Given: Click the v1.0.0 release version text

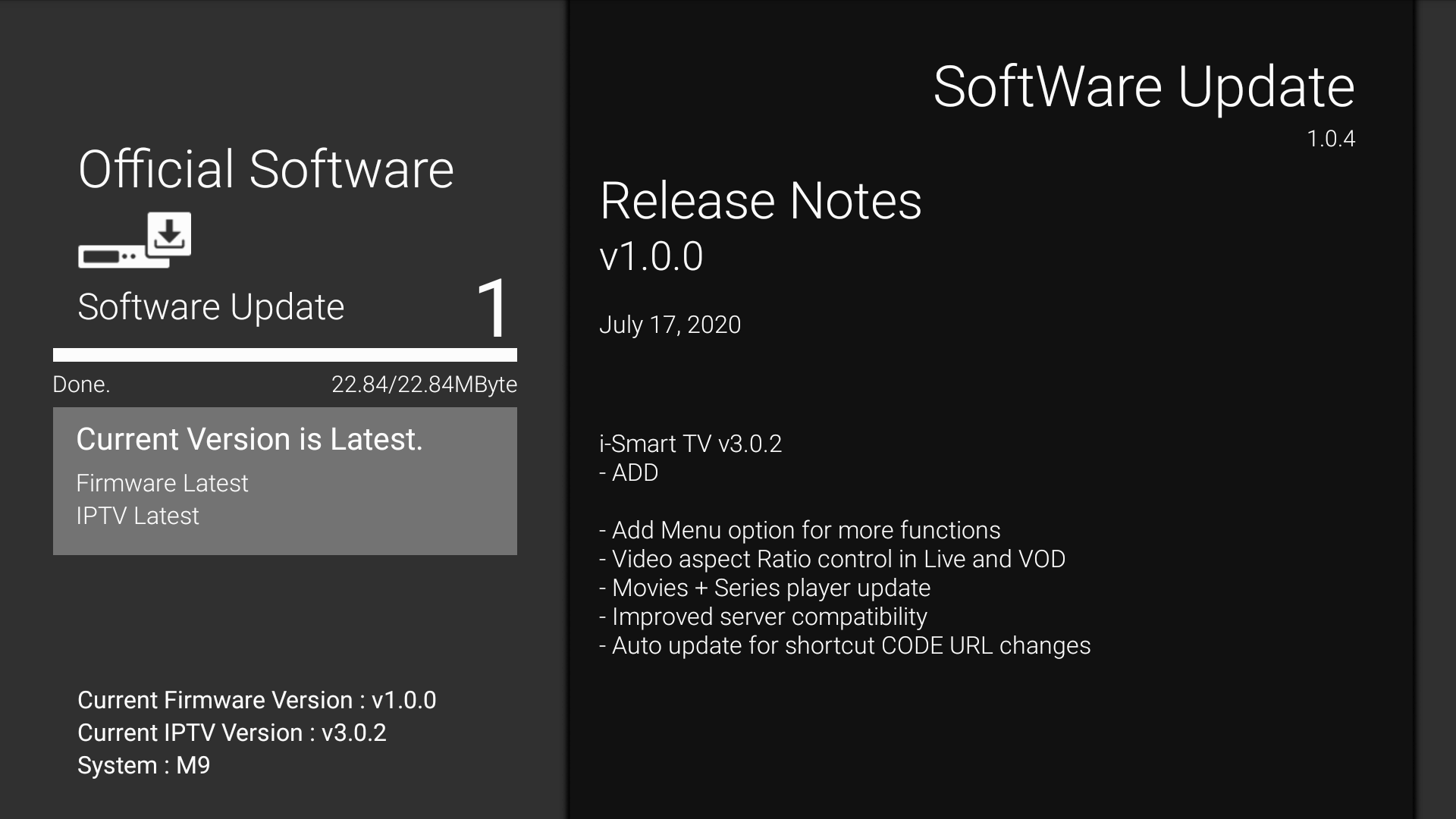Looking at the screenshot, I should pyautogui.click(x=651, y=256).
